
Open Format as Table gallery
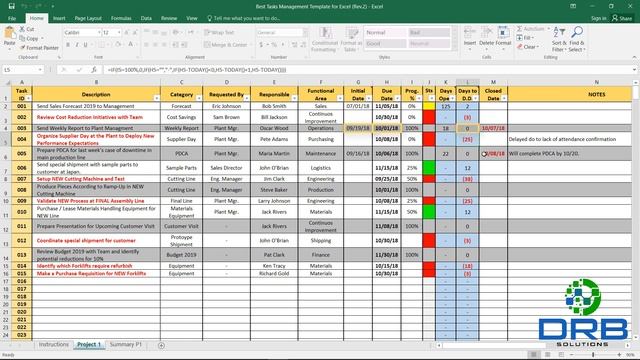[351, 39]
